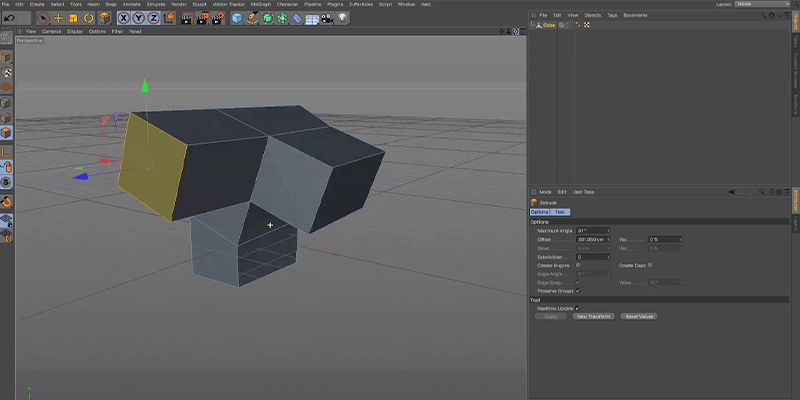Click the Attribute Manager search magnifier icon
800x400 pixels.
[x=761, y=192]
